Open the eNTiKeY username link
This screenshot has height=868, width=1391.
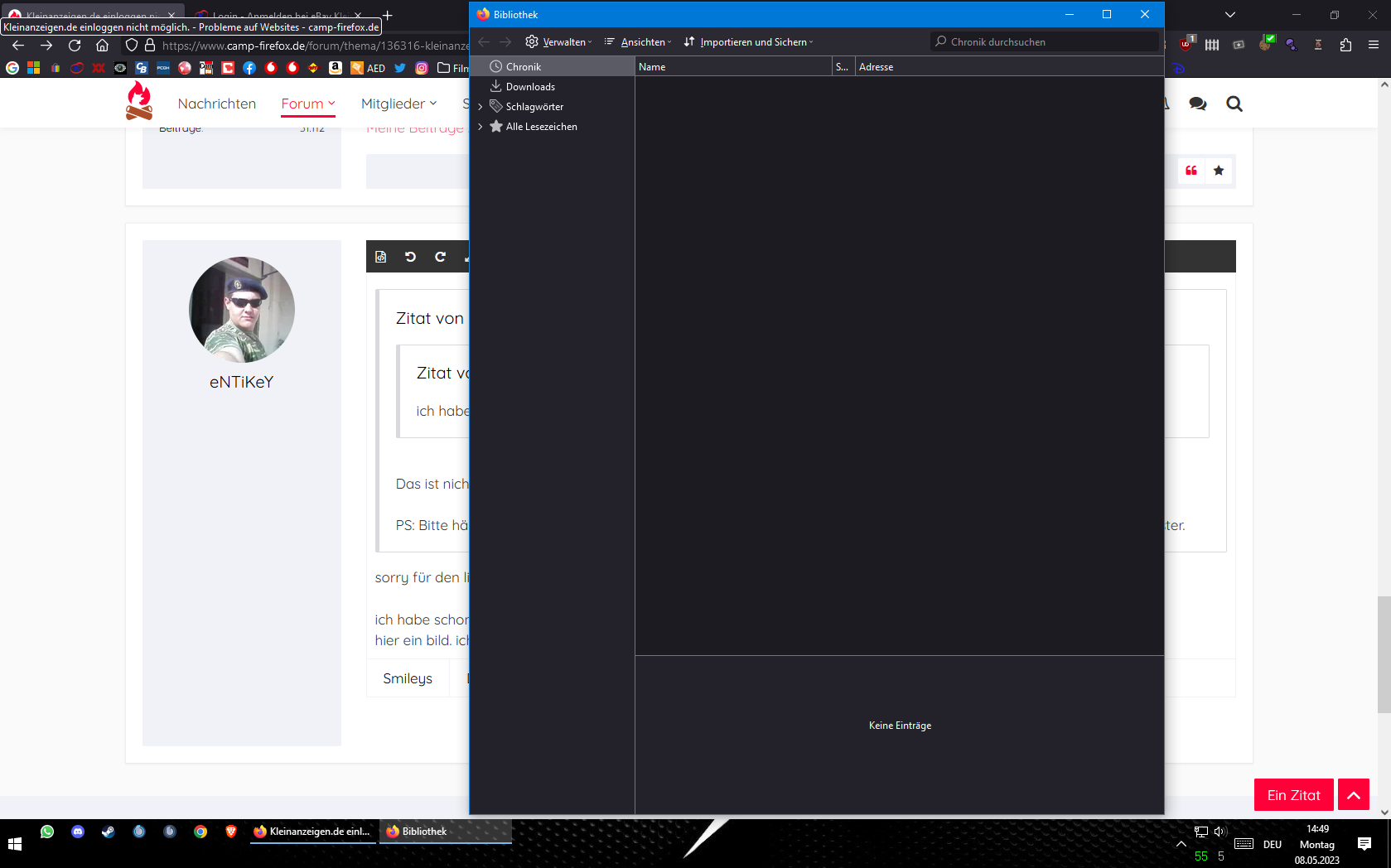(x=242, y=382)
